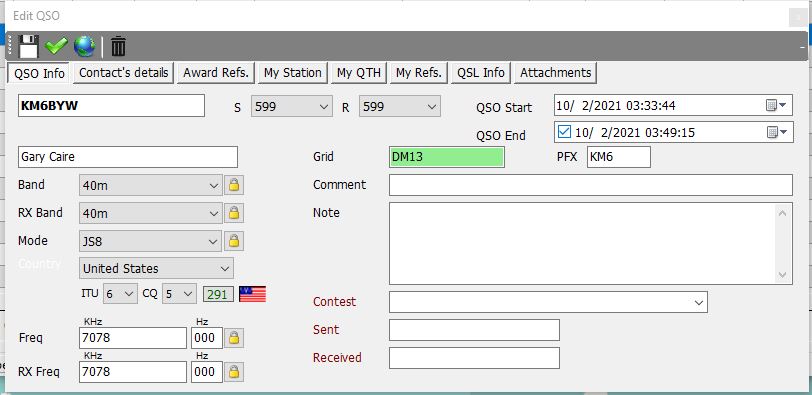Screen dimensions: 812x395
Task: Open the QSO End calendar picker
Action: 777,133
